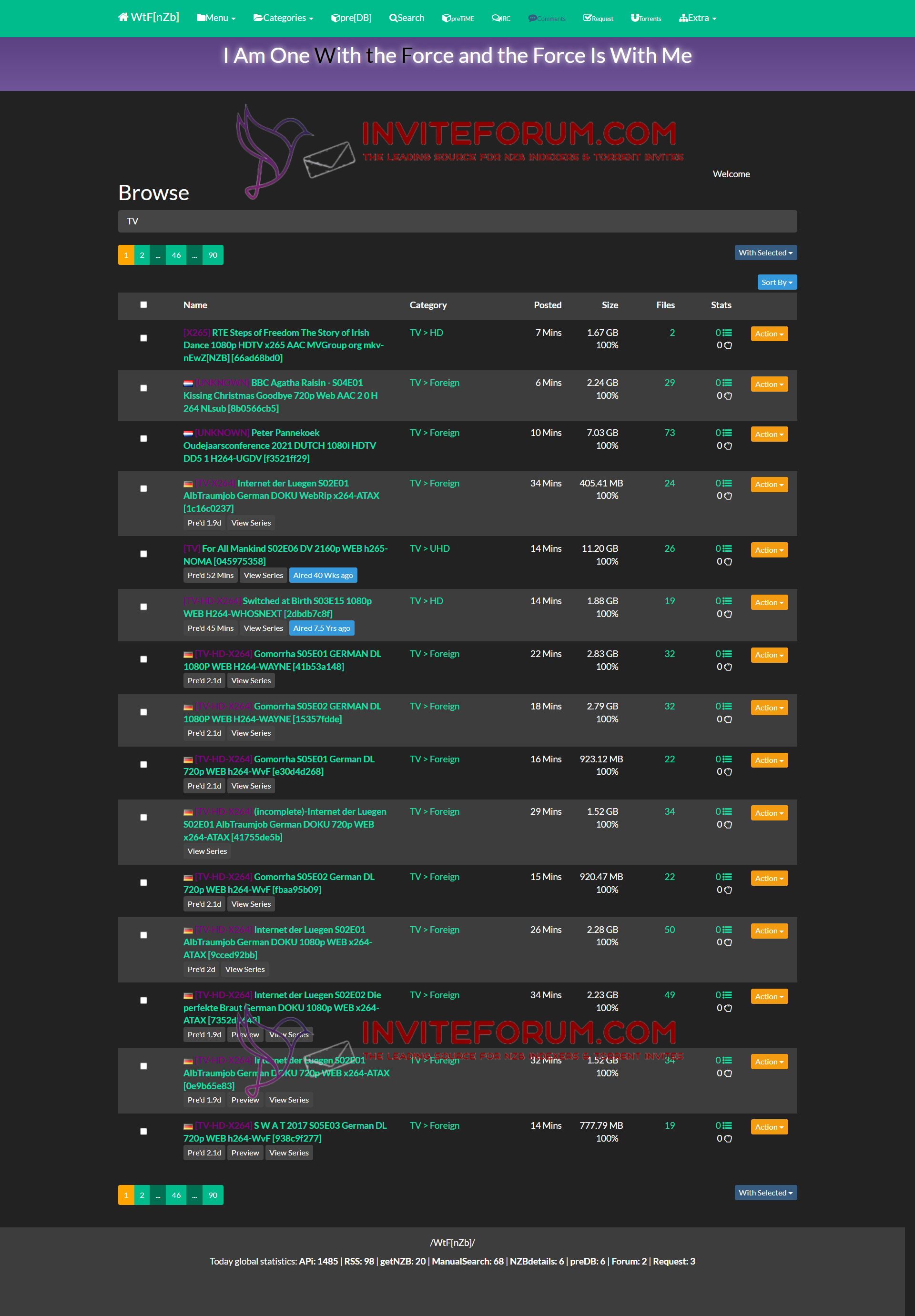This screenshot has height=1316, width=915.
Task: Click the list stats icon for For All Mankind
Action: point(728,548)
